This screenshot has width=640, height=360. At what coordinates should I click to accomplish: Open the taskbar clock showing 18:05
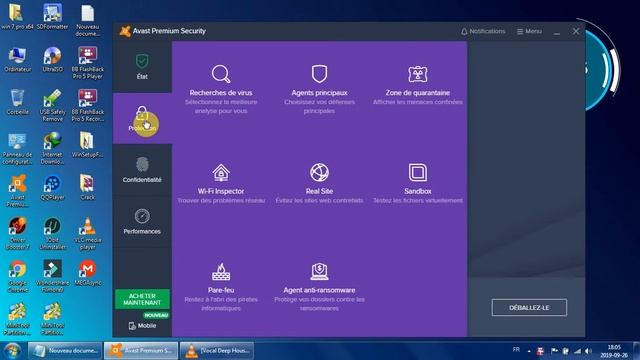[614, 351]
